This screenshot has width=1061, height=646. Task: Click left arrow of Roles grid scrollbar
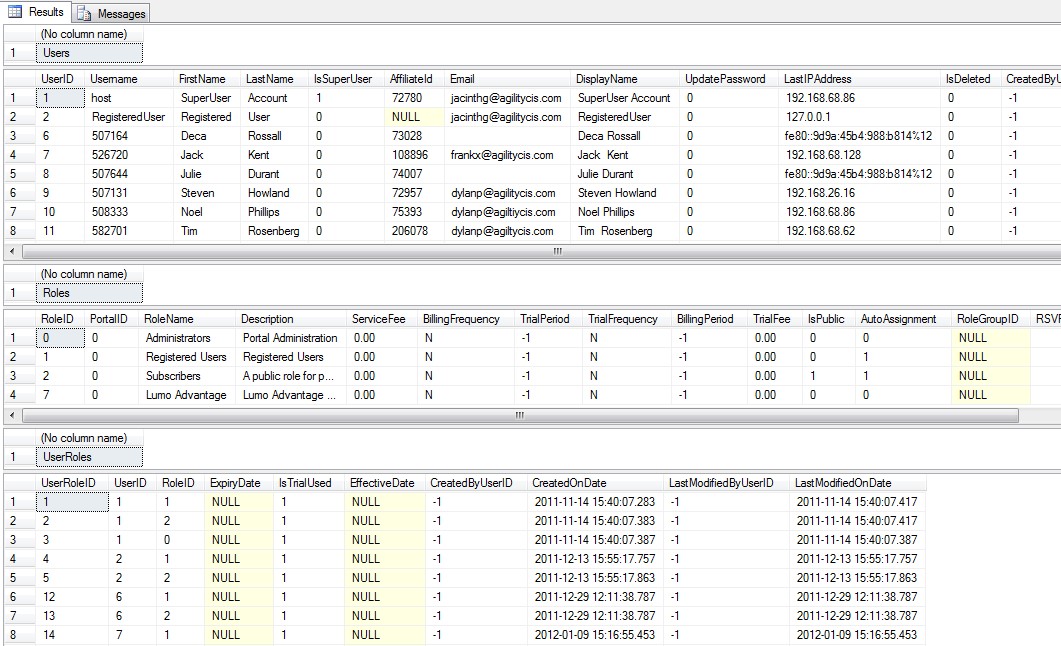[12, 415]
